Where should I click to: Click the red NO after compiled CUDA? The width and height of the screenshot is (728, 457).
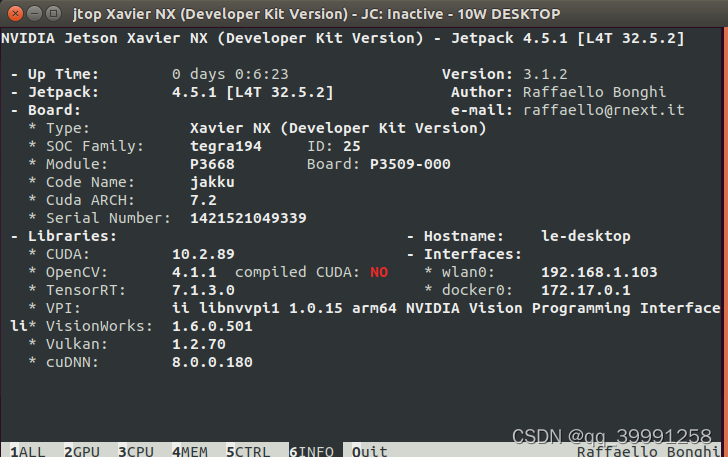click(379, 272)
